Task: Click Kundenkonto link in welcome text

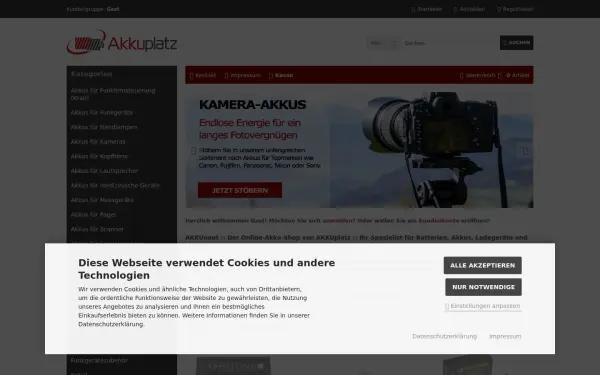Action: pyautogui.click(x=439, y=221)
